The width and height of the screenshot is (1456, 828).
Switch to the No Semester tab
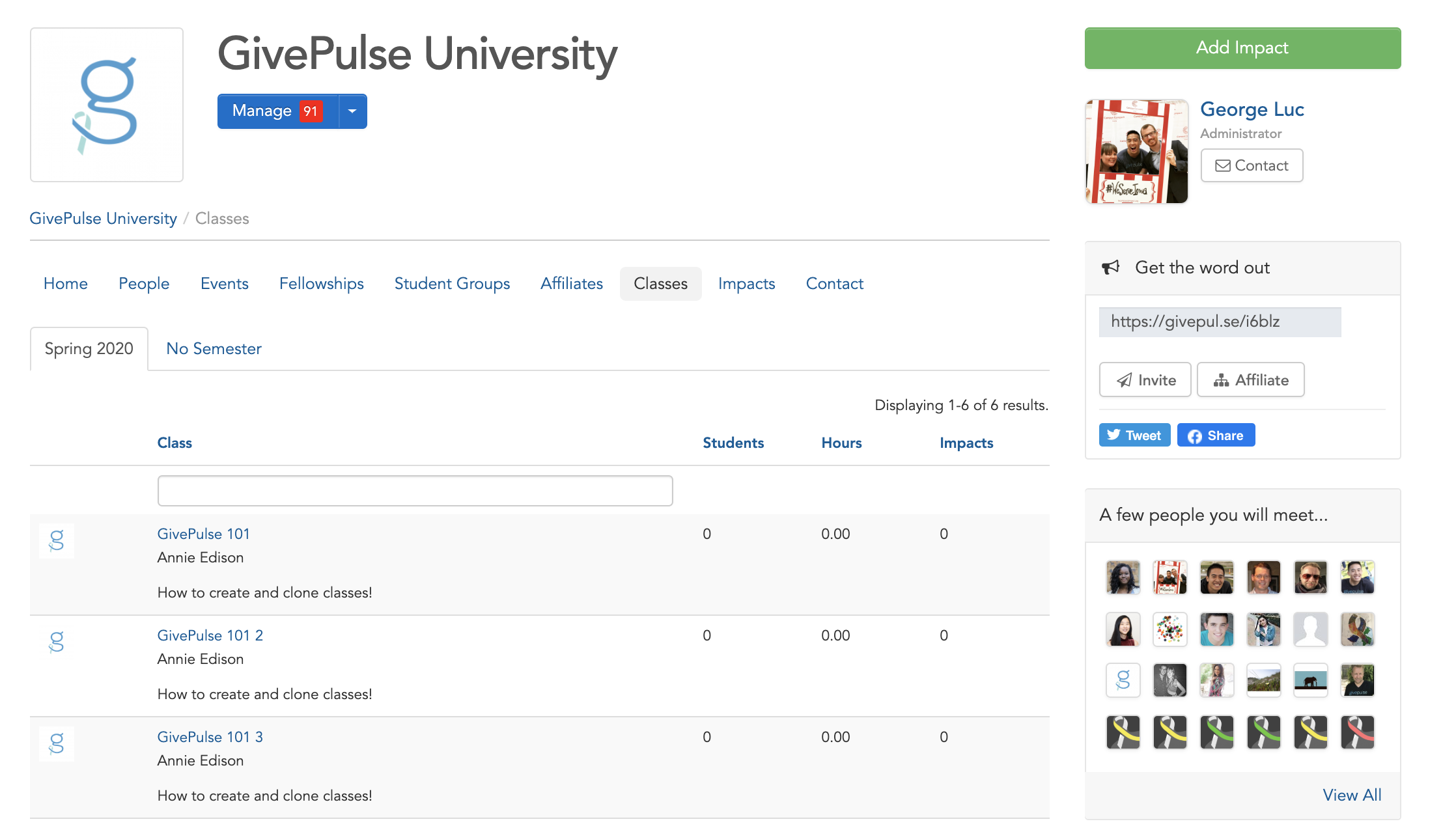214,349
